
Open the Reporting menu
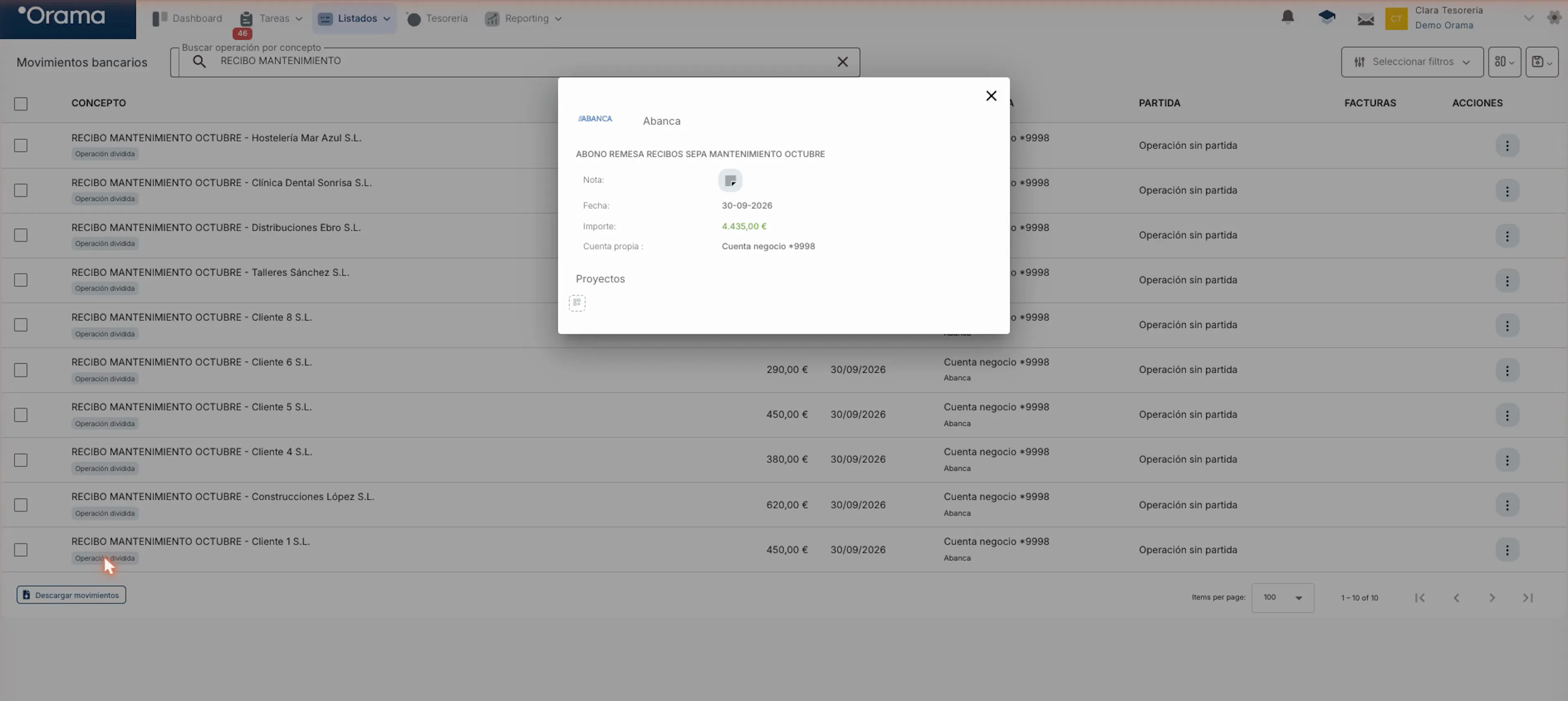click(x=523, y=18)
